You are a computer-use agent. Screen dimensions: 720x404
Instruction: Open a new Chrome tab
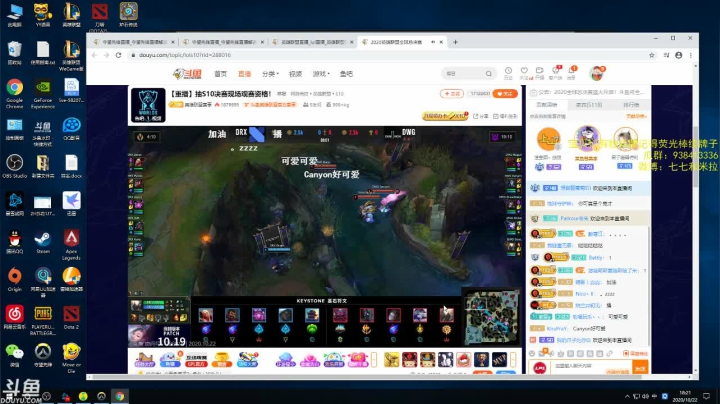click(x=455, y=42)
